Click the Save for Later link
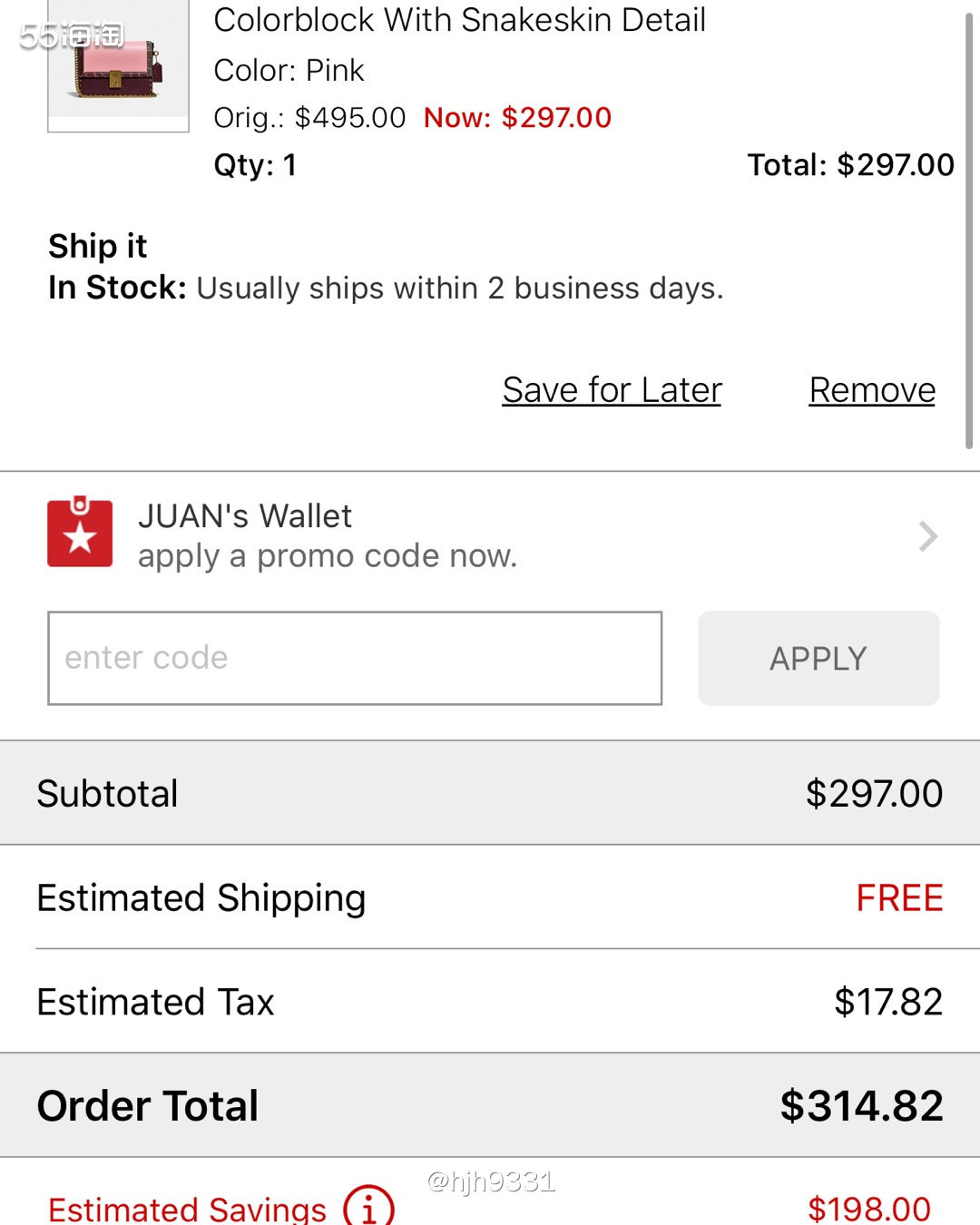This screenshot has height=1225, width=980. tap(612, 390)
